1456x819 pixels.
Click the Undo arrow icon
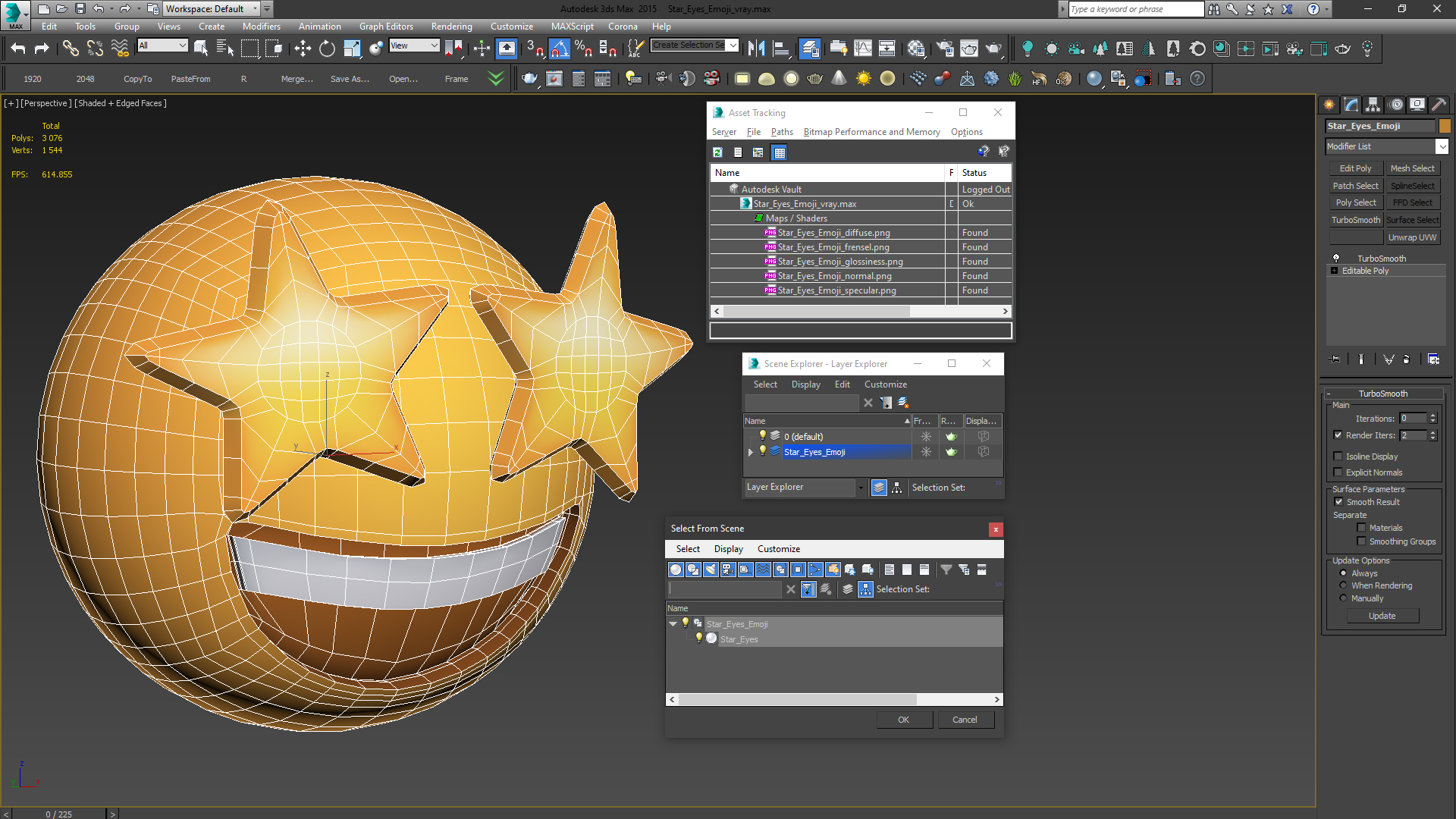pos(18,49)
